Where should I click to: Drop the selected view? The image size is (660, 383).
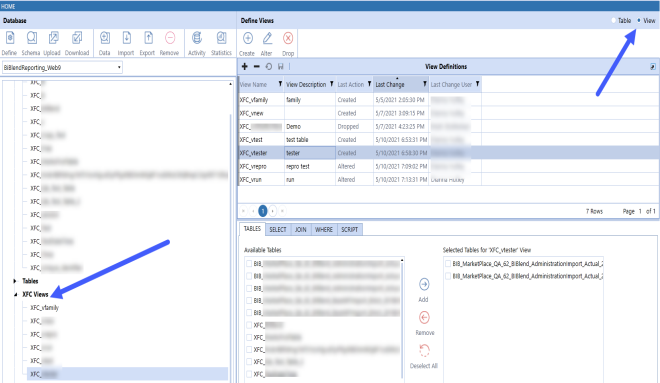[x=288, y=38]
